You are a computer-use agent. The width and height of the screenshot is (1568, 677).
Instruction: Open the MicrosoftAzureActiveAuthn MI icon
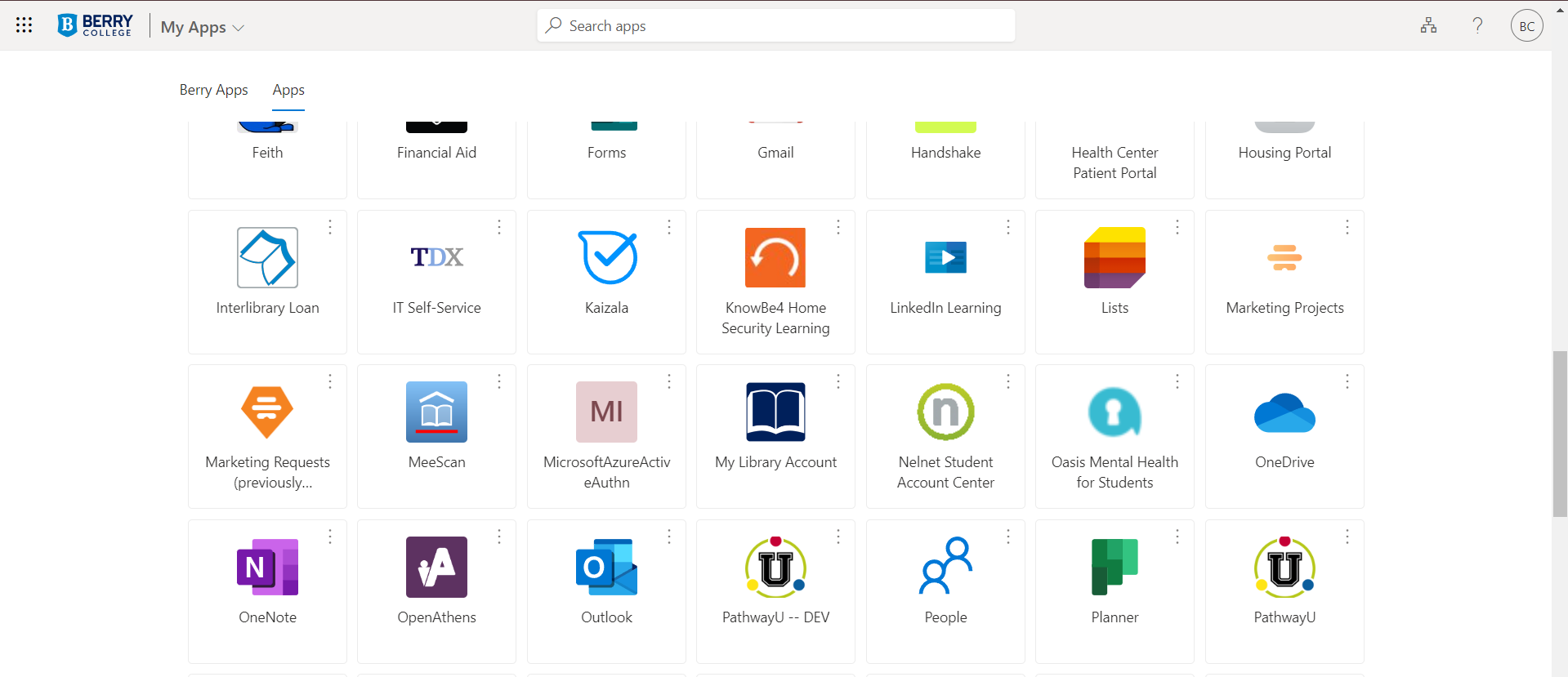607,412
